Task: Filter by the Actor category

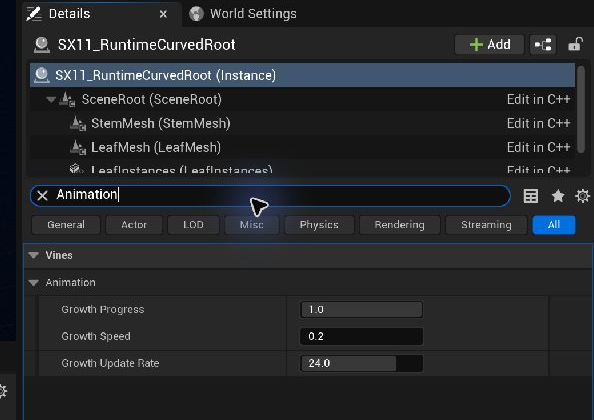Action: pos(134,225)
